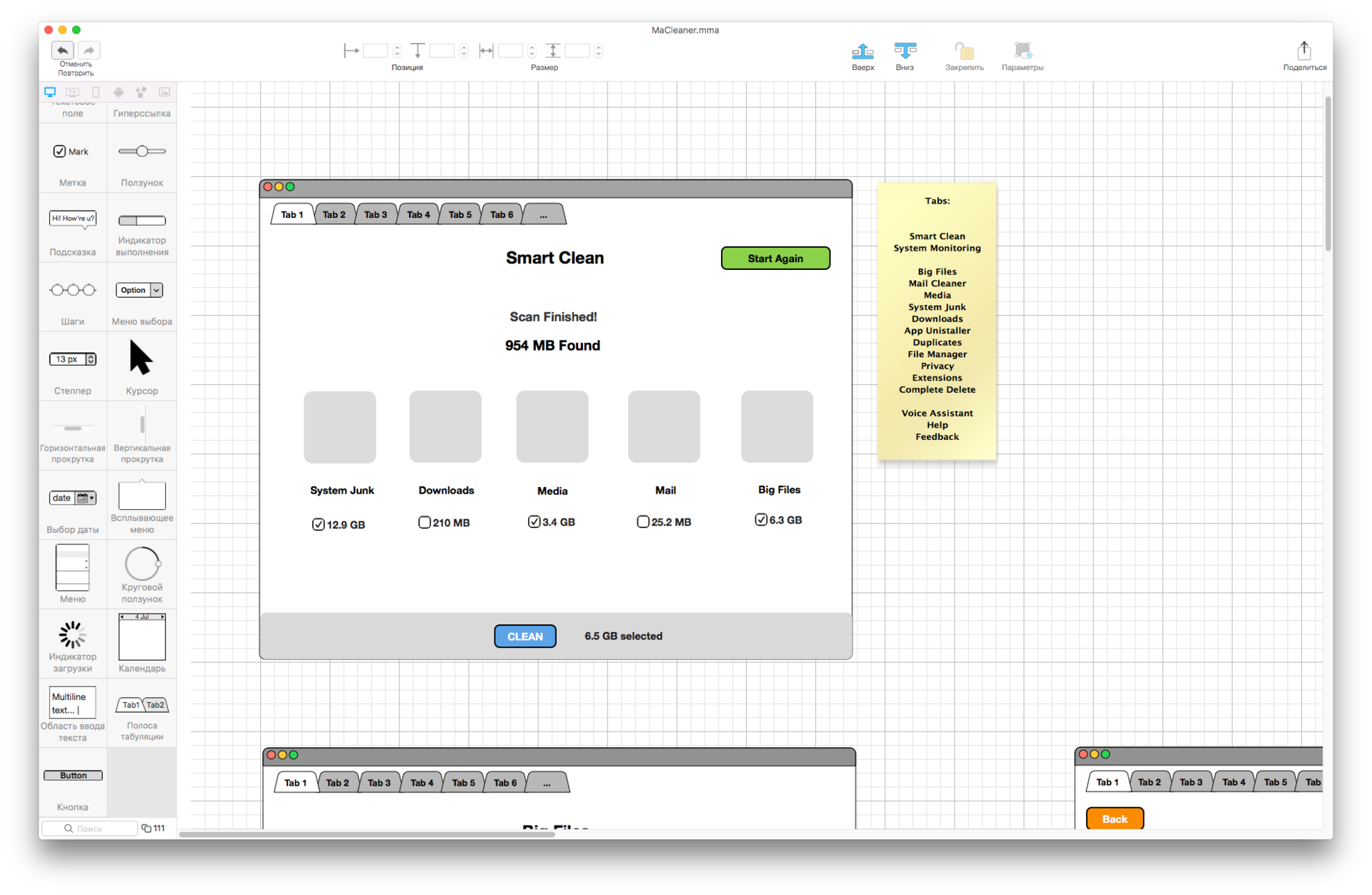Click the orange Back button
1372x895 pixels.
(x=1115, y=819)
